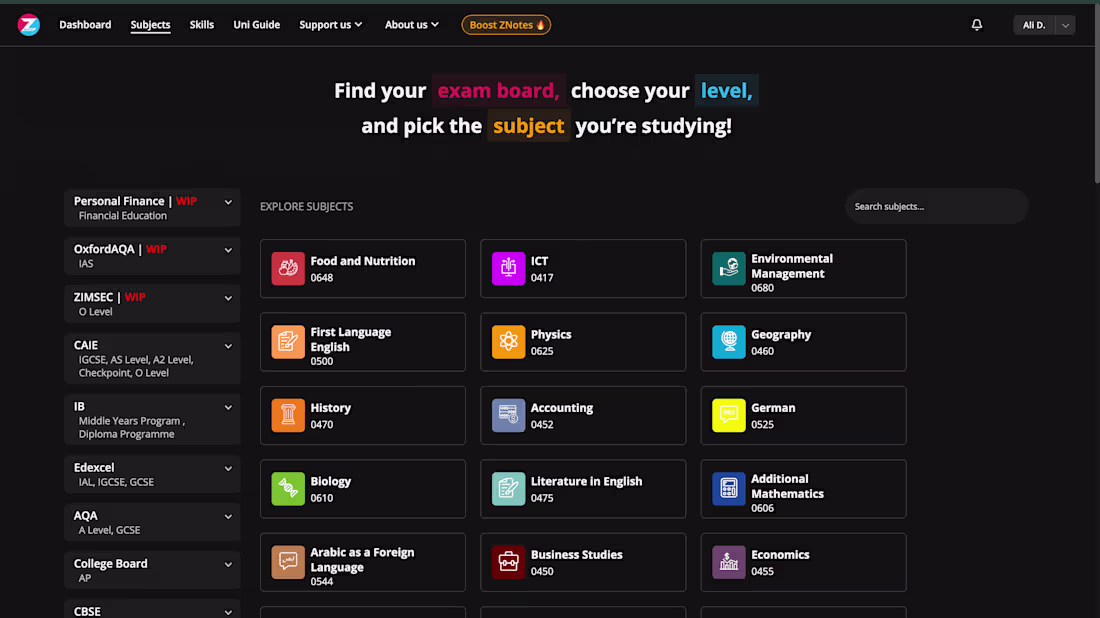Open the Skills page
The height and width of the screenshot is (618, 1100).
201,25
